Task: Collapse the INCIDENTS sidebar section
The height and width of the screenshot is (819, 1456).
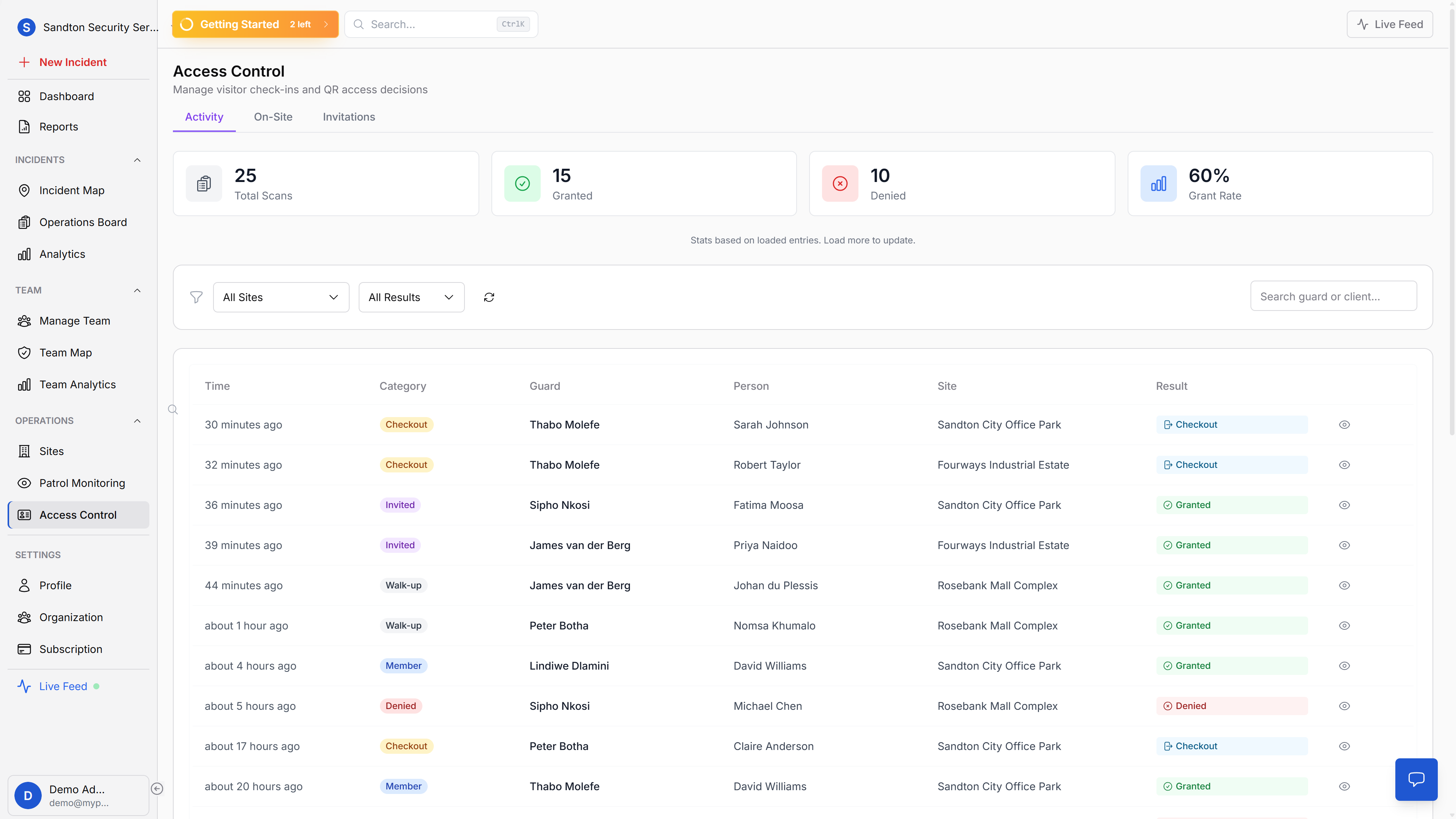Action: (137, 160)
